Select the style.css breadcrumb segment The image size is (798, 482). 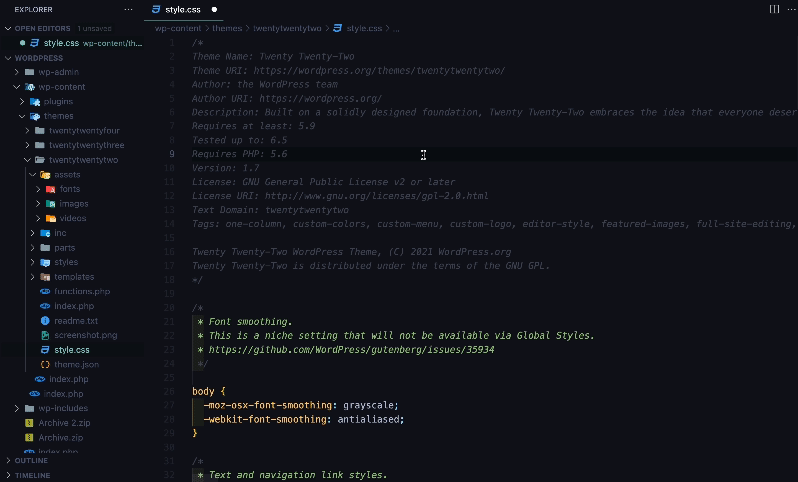[364, 29]
